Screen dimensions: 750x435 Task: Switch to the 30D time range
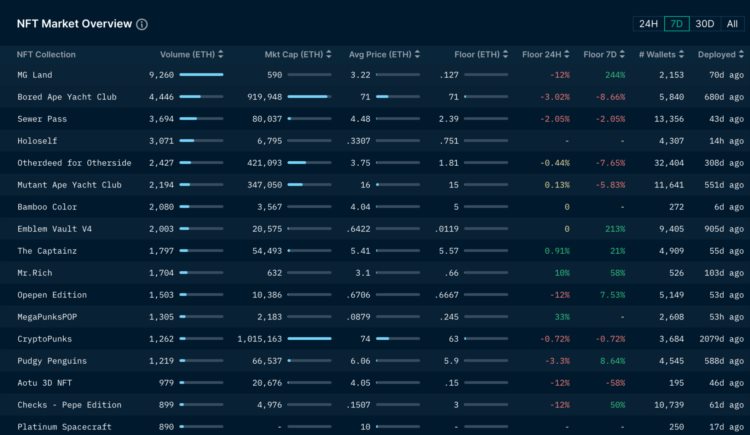click(x=705, y=23)
